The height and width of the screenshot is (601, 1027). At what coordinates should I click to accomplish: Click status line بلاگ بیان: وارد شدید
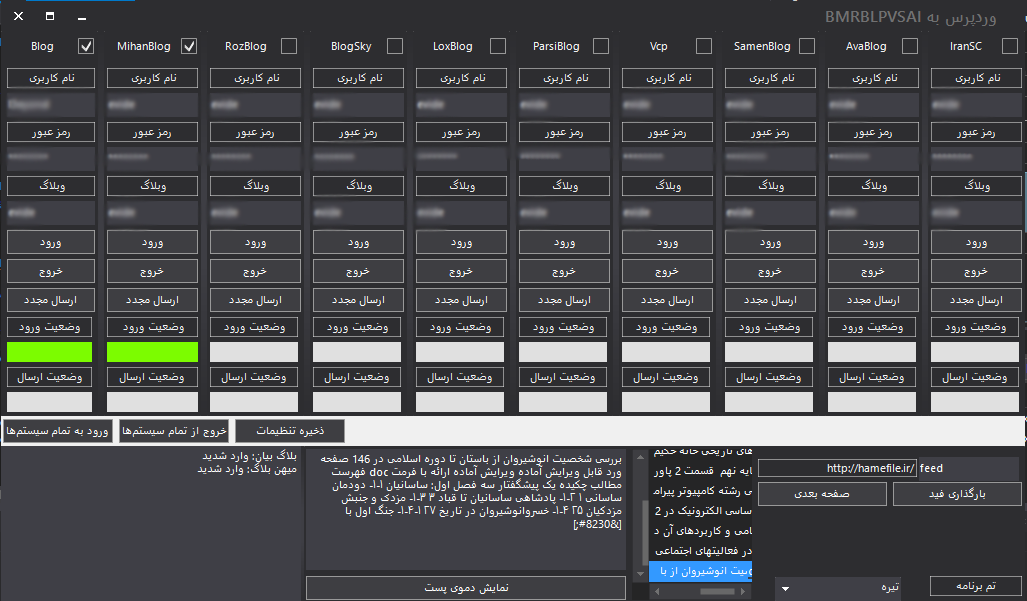tap(249, 456)
